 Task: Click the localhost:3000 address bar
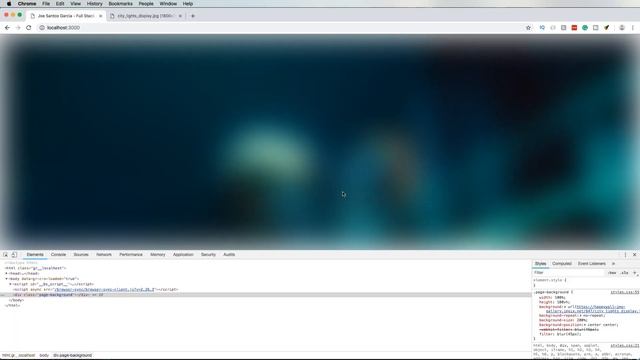(282, 28)
